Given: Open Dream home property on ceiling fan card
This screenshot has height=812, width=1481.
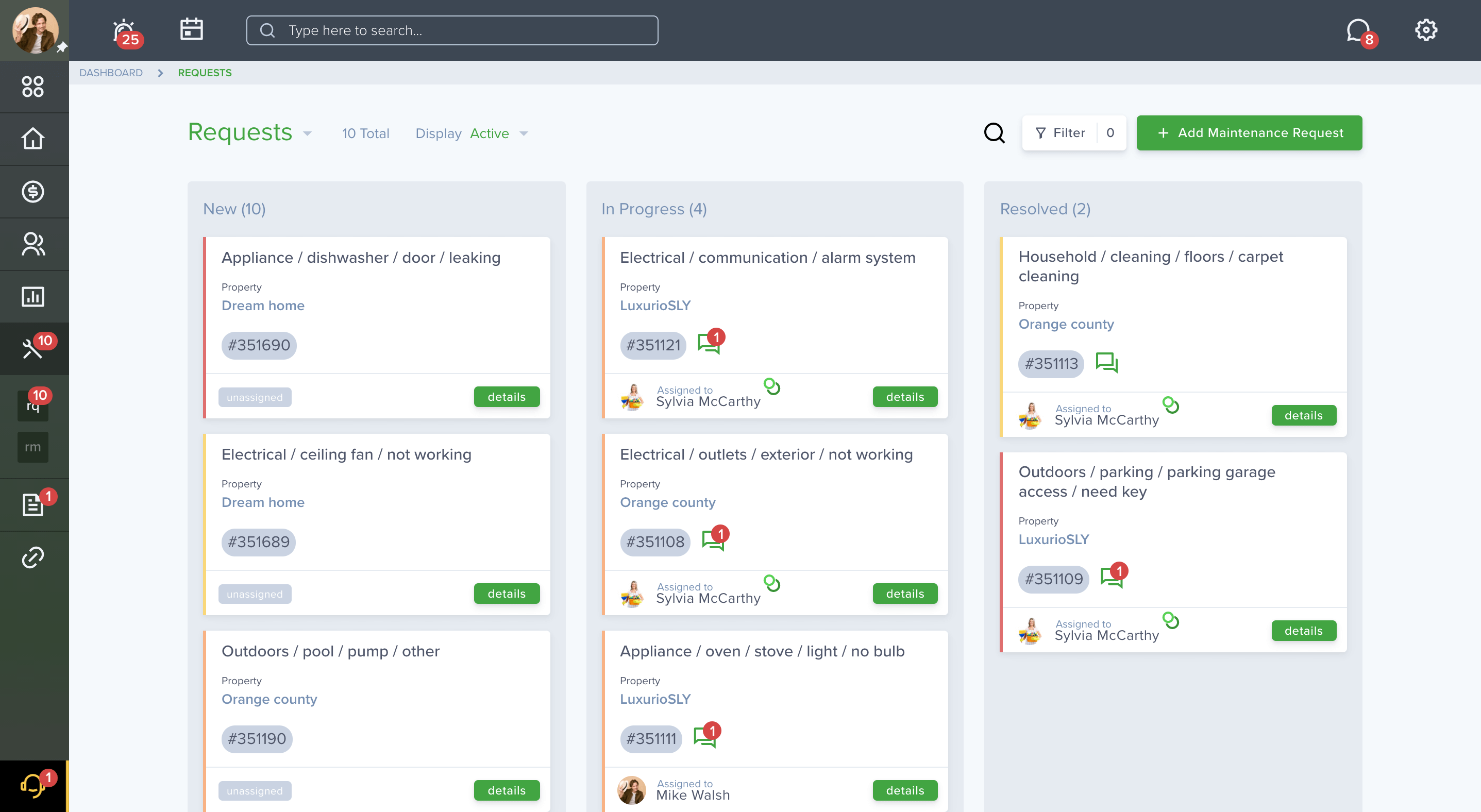Looking at the screenshot, I should pyautogui.click(x=263, y=502).
